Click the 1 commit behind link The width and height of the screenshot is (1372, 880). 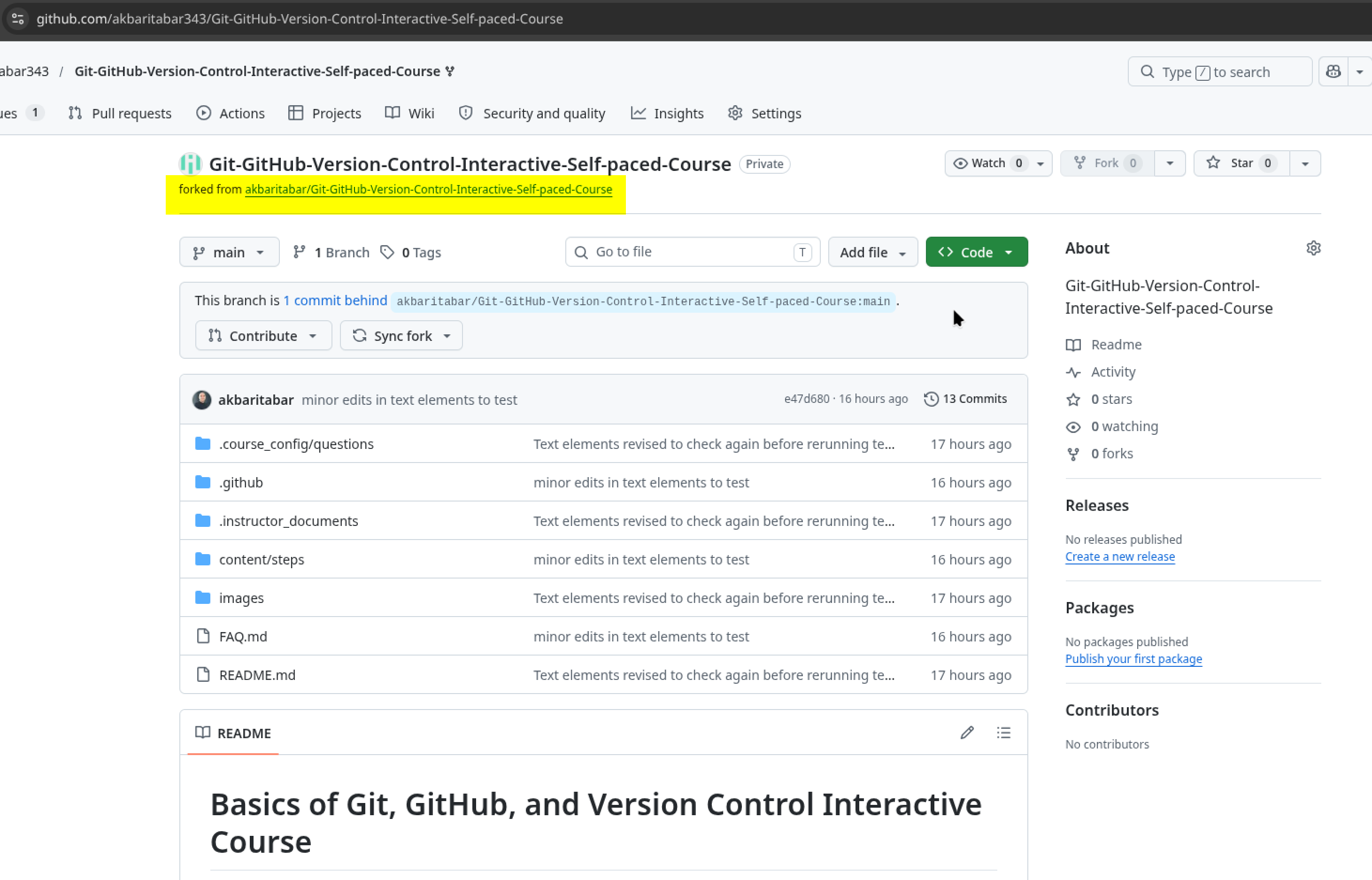pyautogui.click(x=335, y=301)
